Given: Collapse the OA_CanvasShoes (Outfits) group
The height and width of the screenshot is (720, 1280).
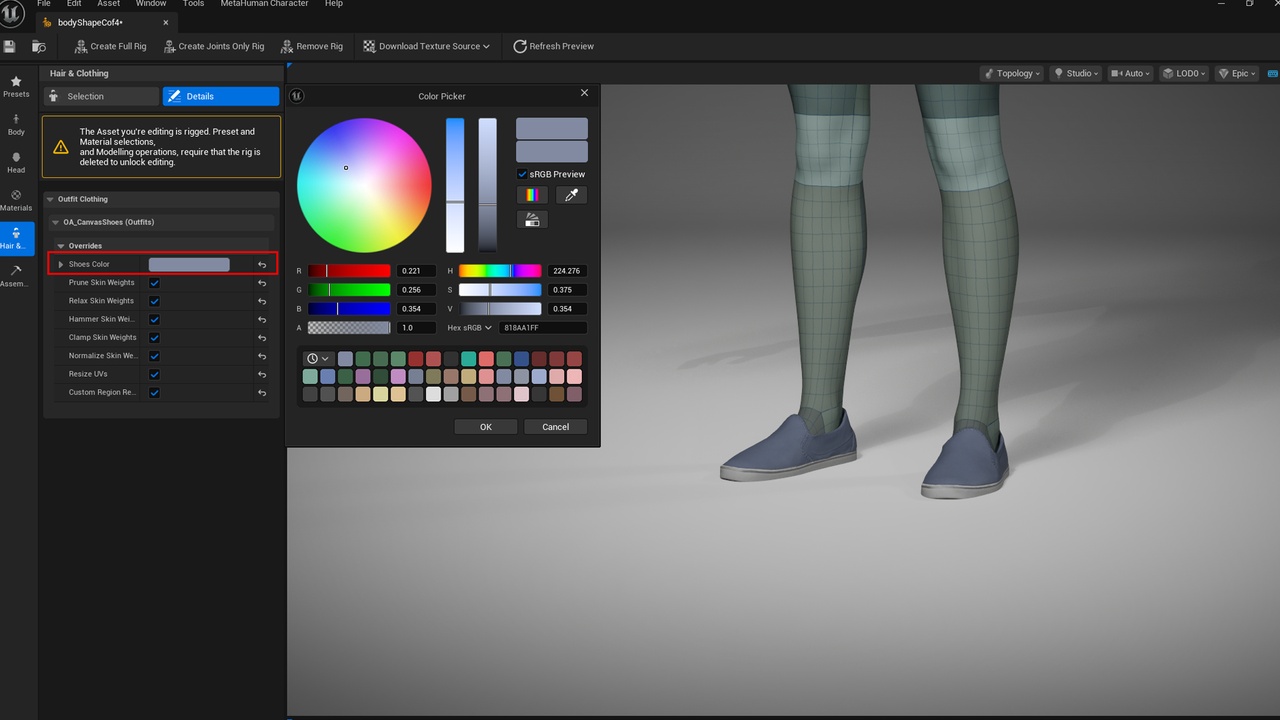Looking at the screenshot, I should (56, 222).
